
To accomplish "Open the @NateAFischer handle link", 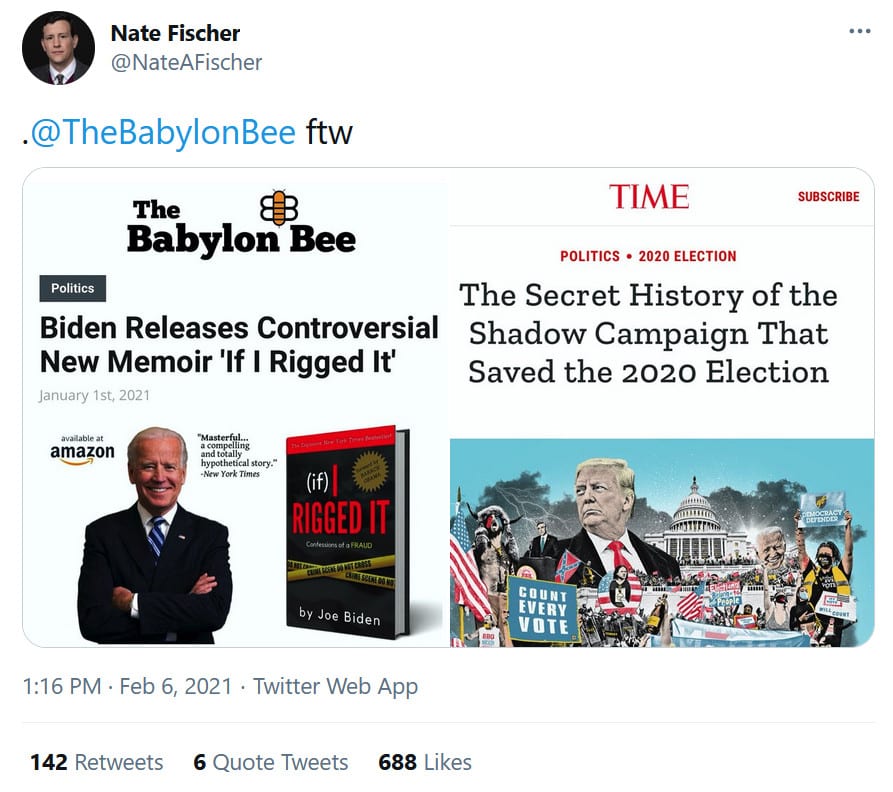I will pyautogui.click(x=186, y=62).
